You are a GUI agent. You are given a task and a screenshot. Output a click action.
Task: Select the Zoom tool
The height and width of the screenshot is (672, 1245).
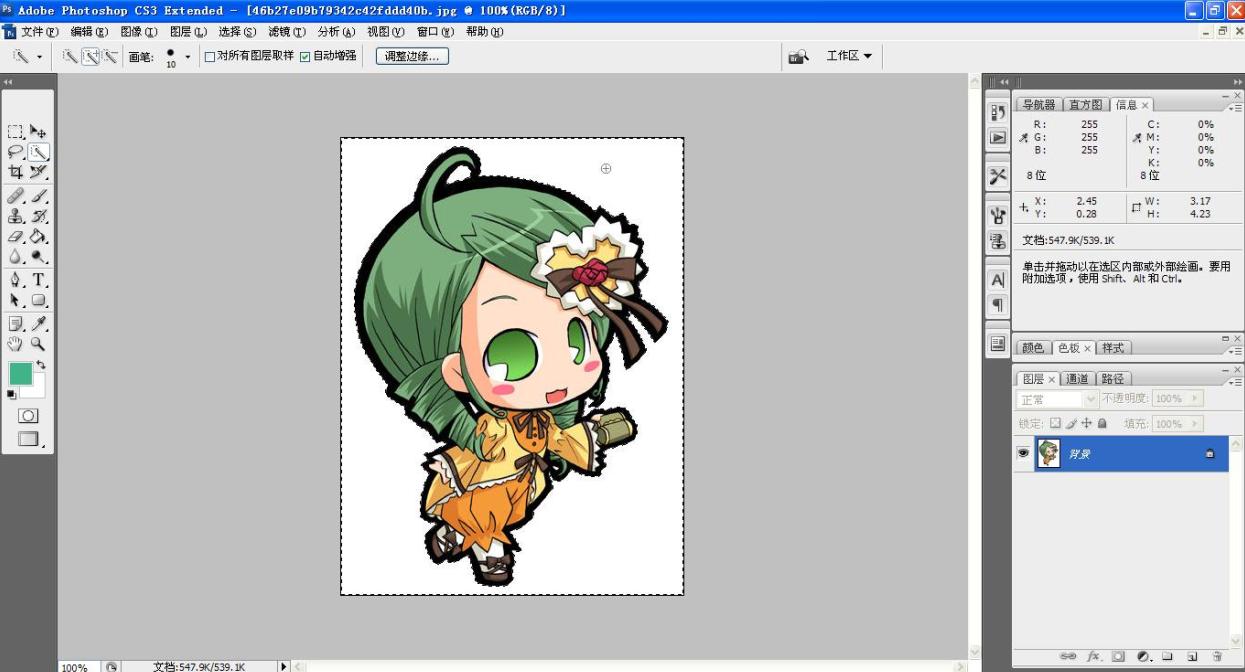(38, 344)
